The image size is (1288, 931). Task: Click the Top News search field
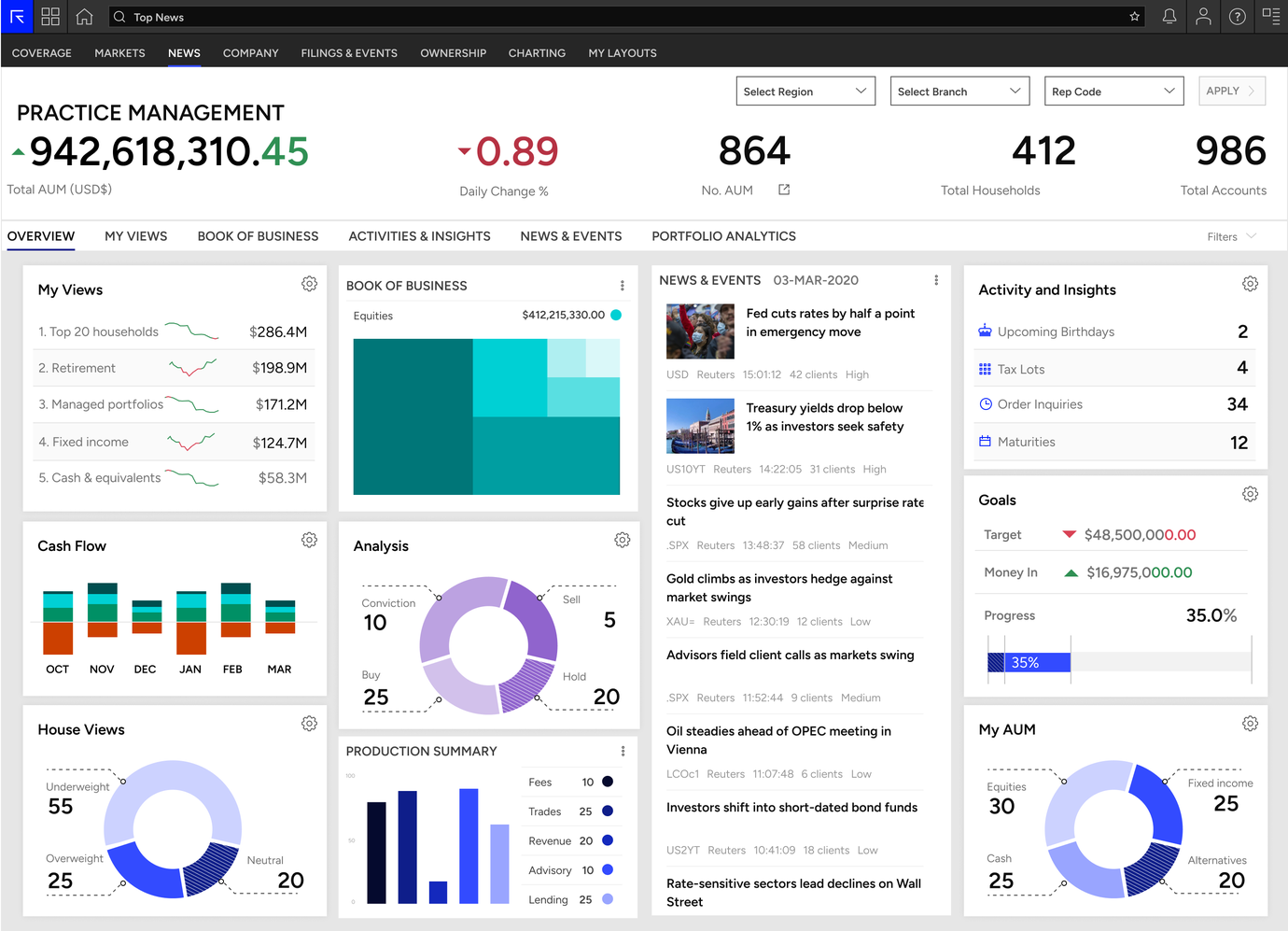[627, 17]
